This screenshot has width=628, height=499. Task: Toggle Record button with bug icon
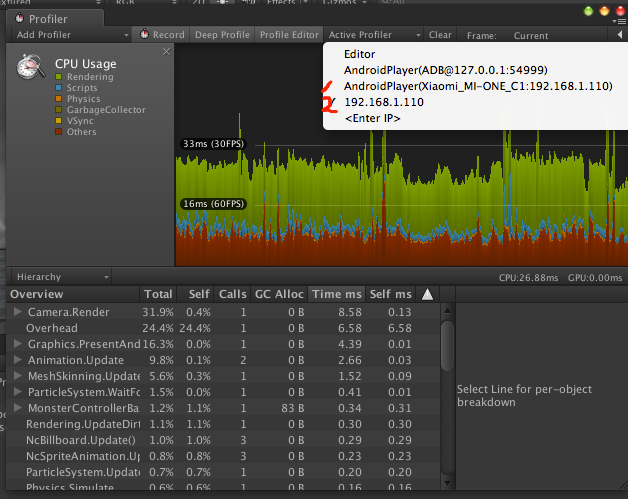pyautogui.click(x=162, y=35)
